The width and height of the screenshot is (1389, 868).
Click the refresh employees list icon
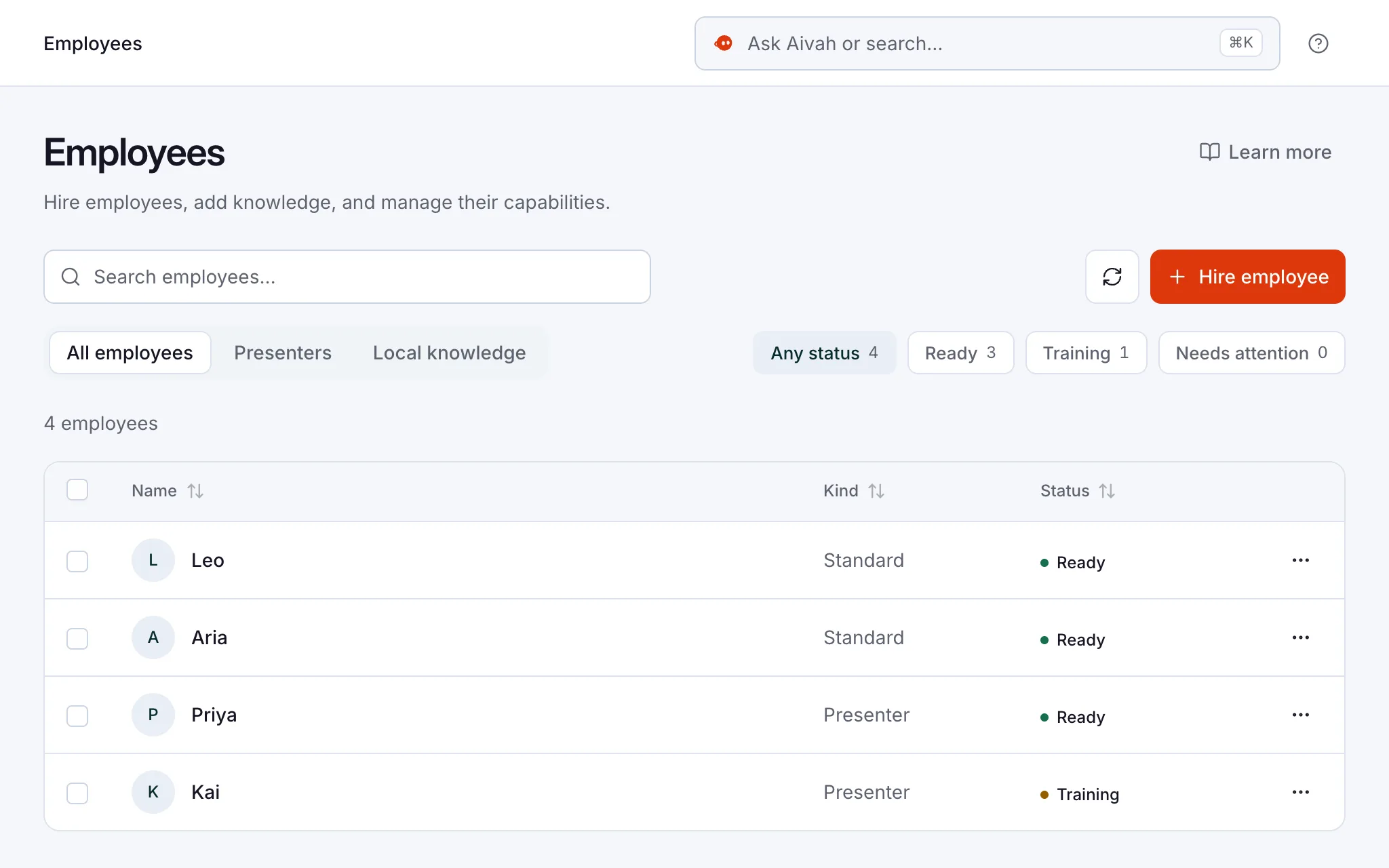click(1112, 277)
